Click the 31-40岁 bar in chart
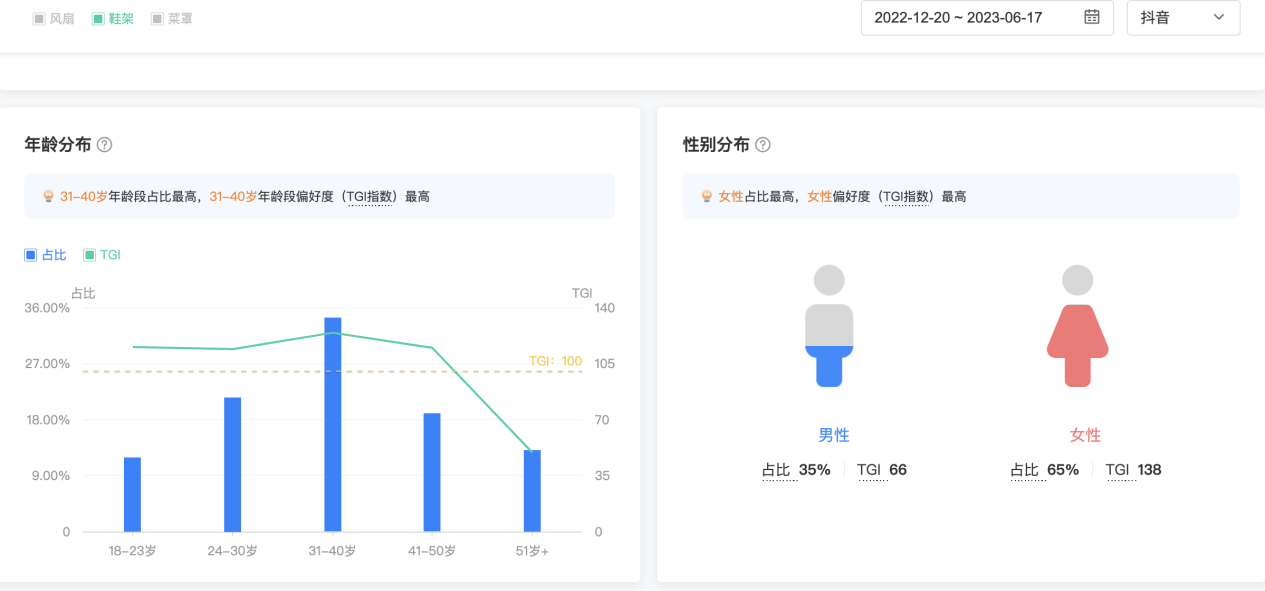This screenshot has width=1265, height=591. pos(332,424)
